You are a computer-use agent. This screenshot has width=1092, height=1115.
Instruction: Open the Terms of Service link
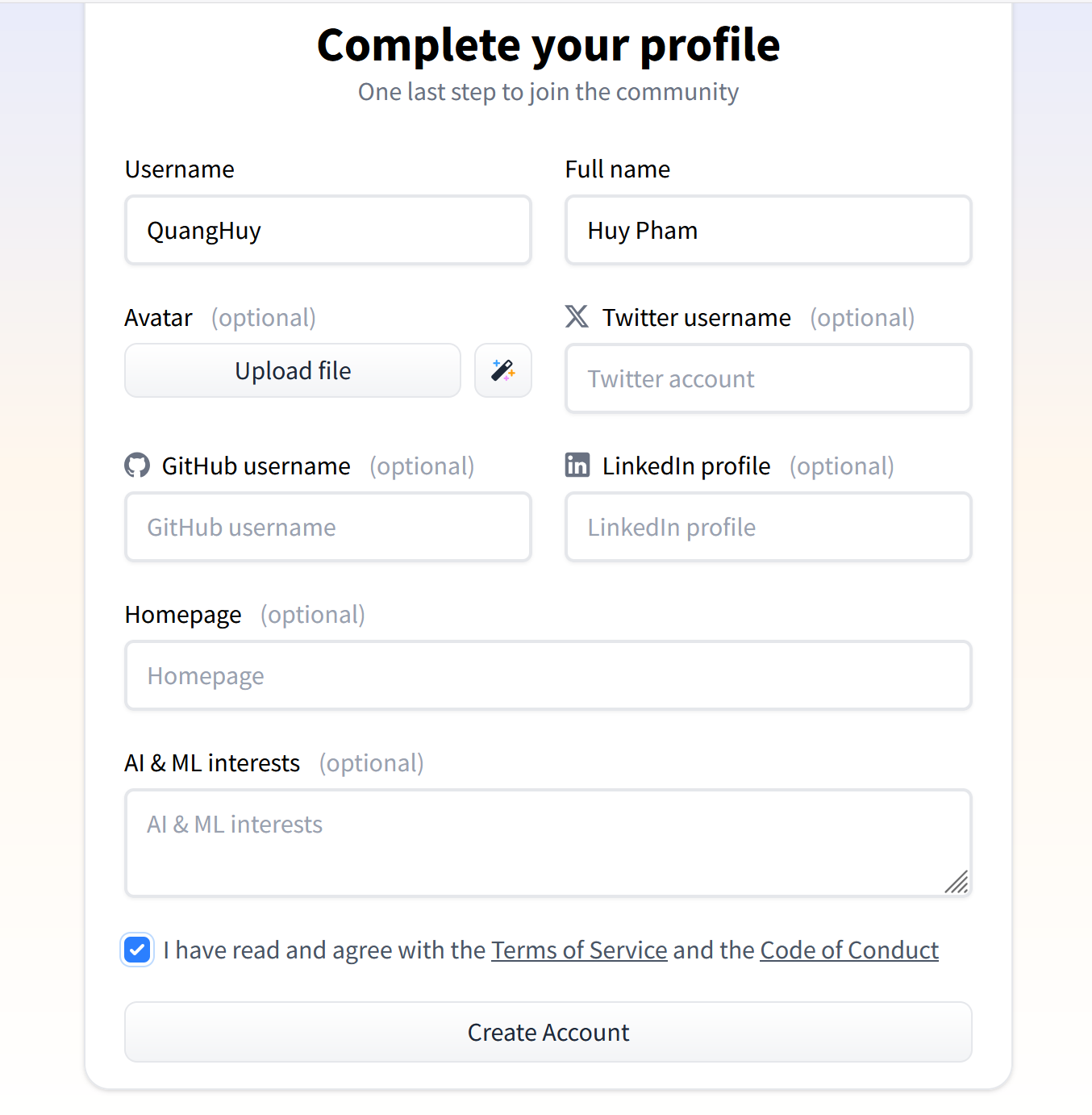(579, 950)
